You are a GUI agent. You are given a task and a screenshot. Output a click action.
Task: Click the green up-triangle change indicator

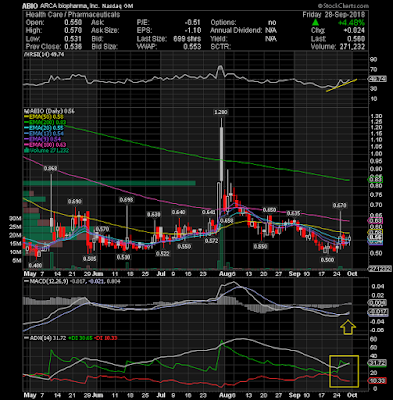(315, 22)
